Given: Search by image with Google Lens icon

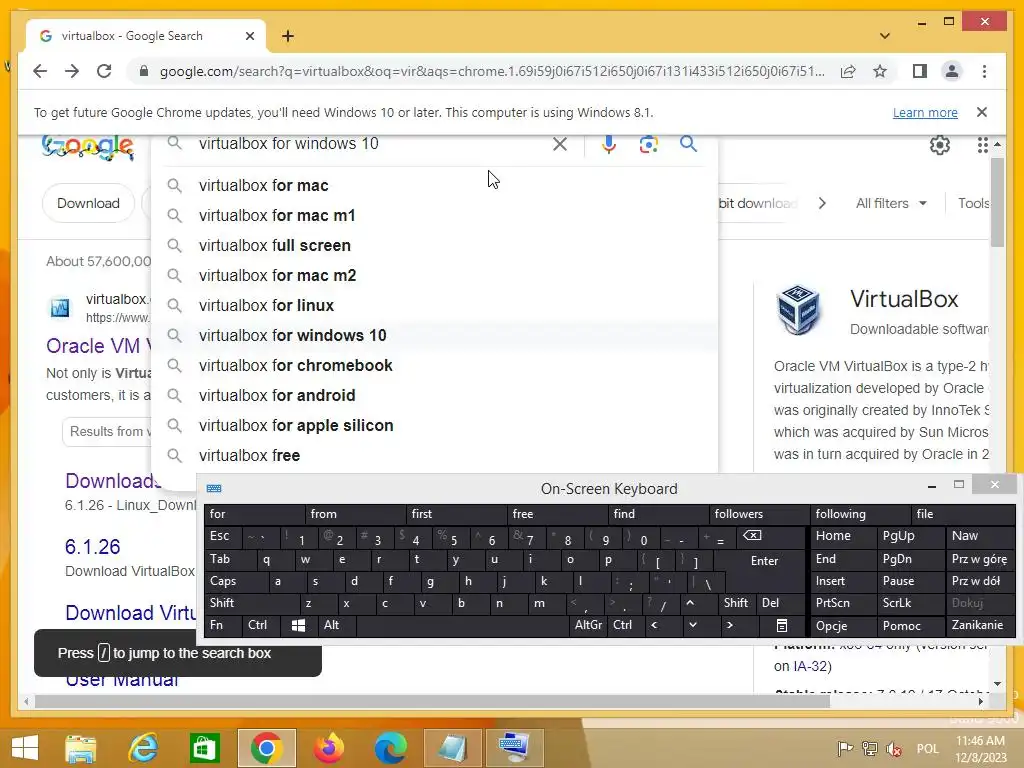Looking at the screenshot, I should (648, 144).
